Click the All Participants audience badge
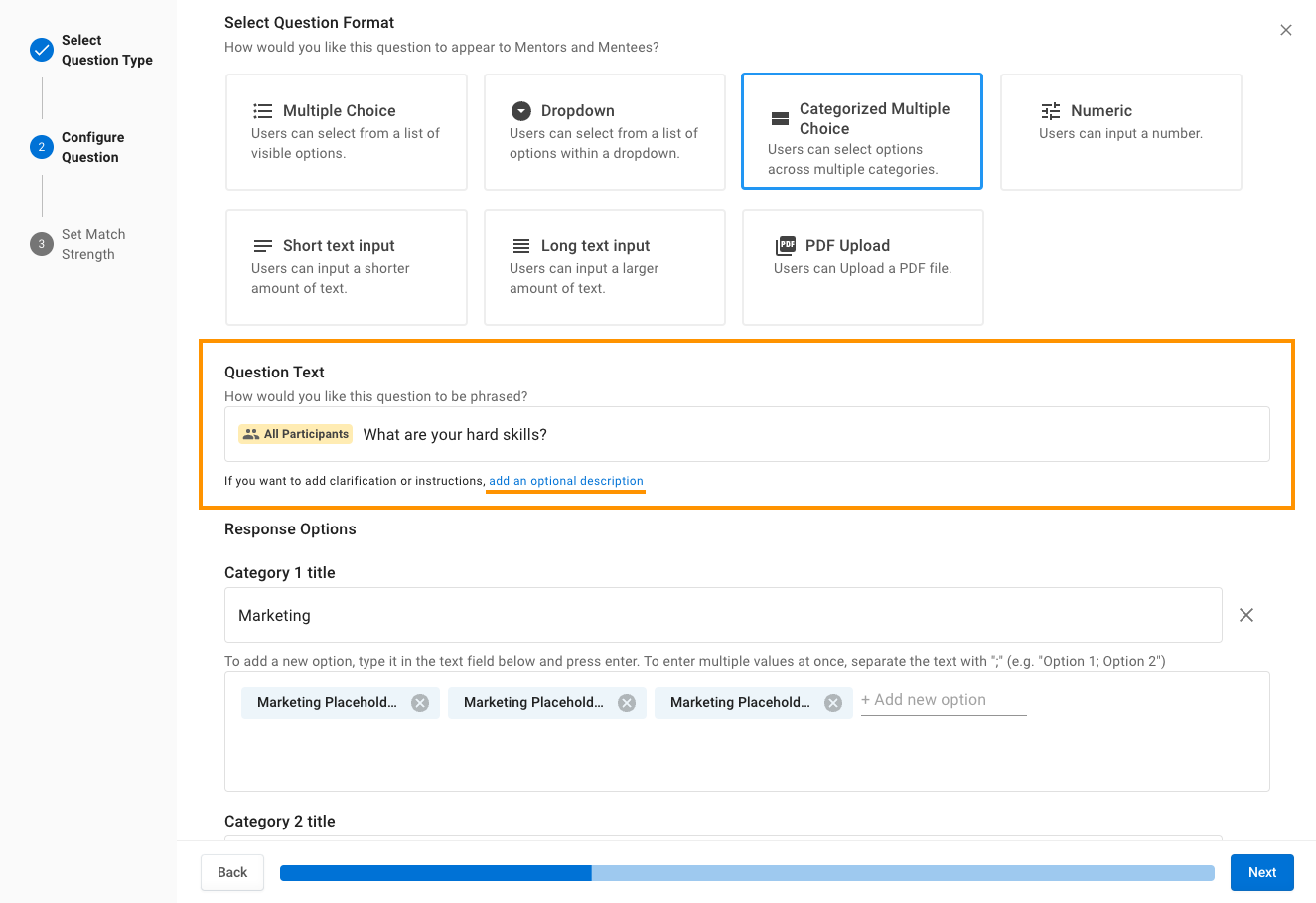Image resolution: width=1316 pixels, height=903 pixels. pos(296,434)
